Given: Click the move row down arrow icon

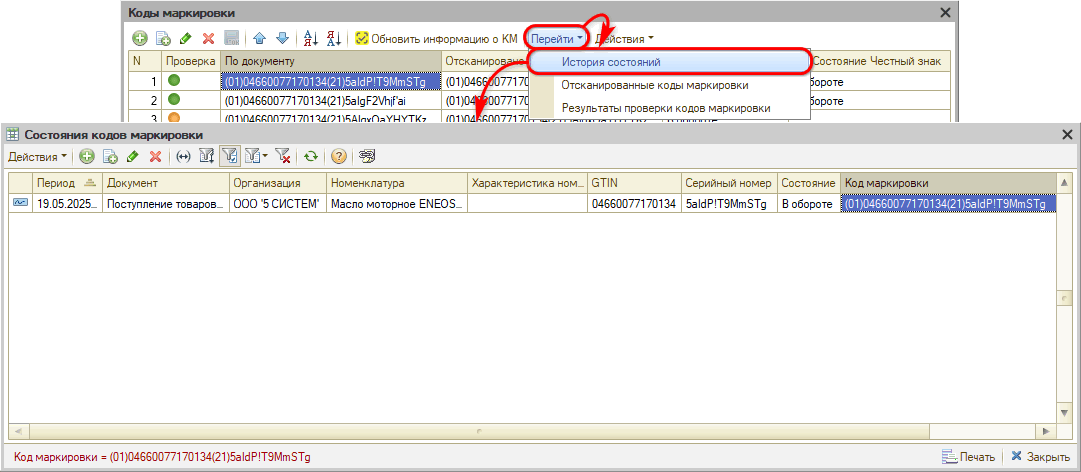Looking at the screenshot, I should point(283,39).
